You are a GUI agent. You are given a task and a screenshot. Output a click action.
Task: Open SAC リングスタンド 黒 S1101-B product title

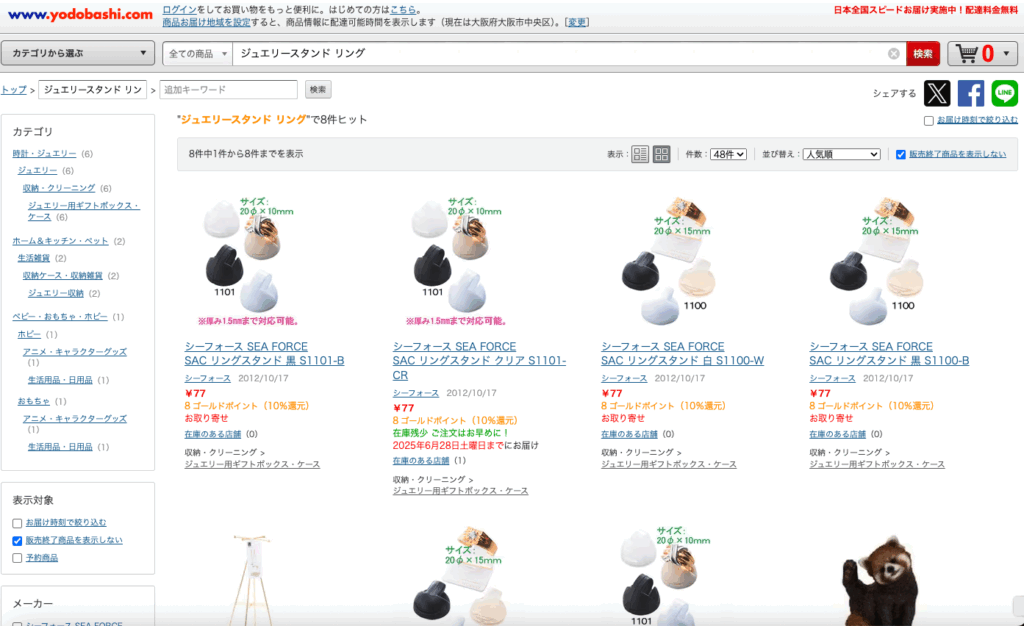pos(264,354)
